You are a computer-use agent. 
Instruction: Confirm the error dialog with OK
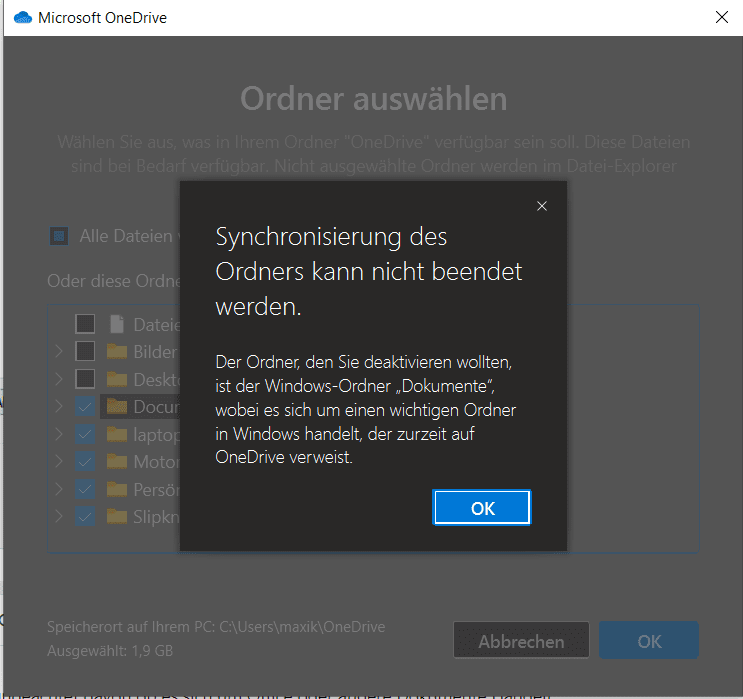482,508
